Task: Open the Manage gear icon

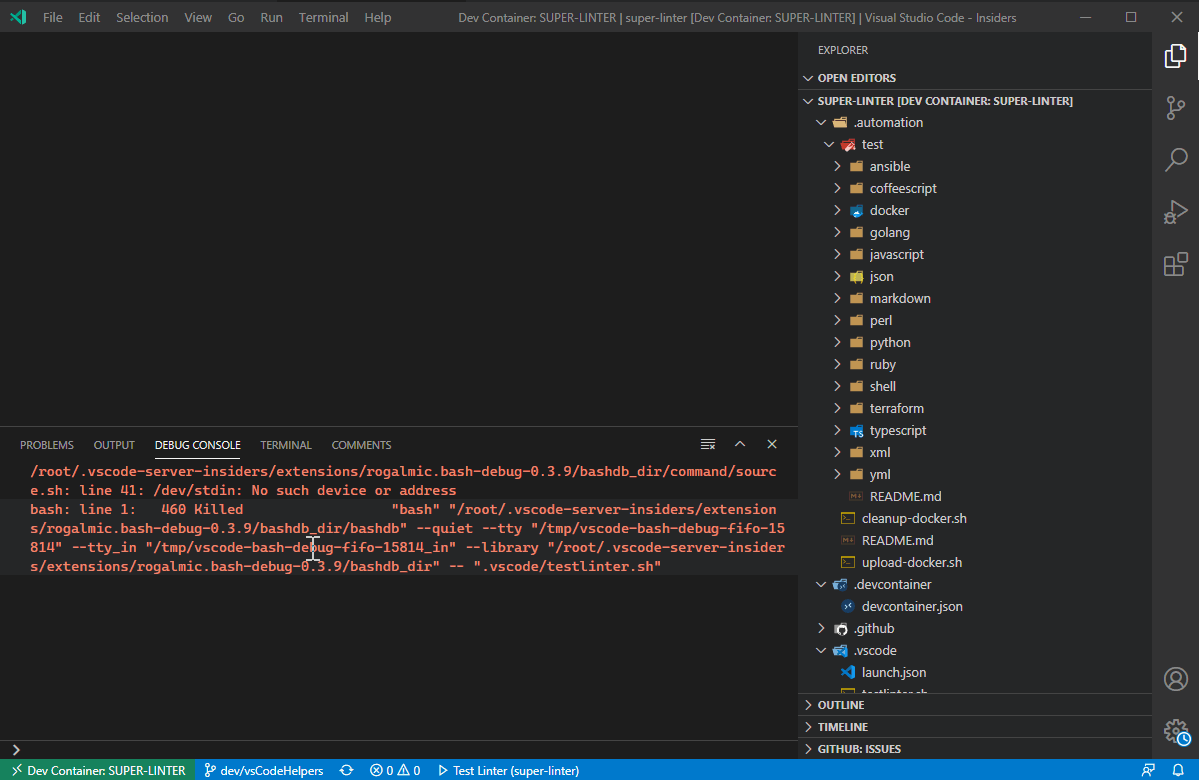Action: point(1176,732)
